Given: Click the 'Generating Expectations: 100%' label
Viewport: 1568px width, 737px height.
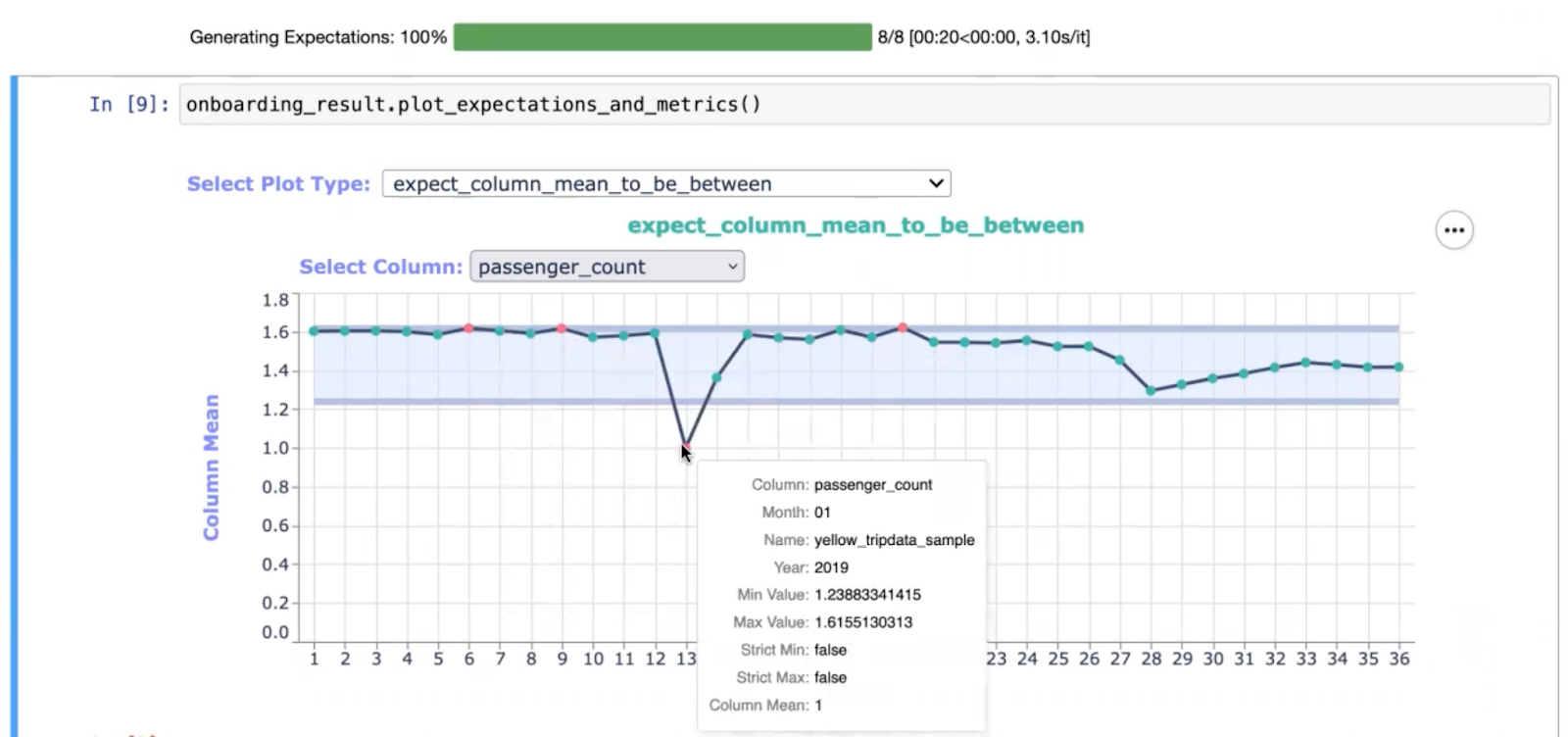Looking at the screenshot, I should (318, 37).
